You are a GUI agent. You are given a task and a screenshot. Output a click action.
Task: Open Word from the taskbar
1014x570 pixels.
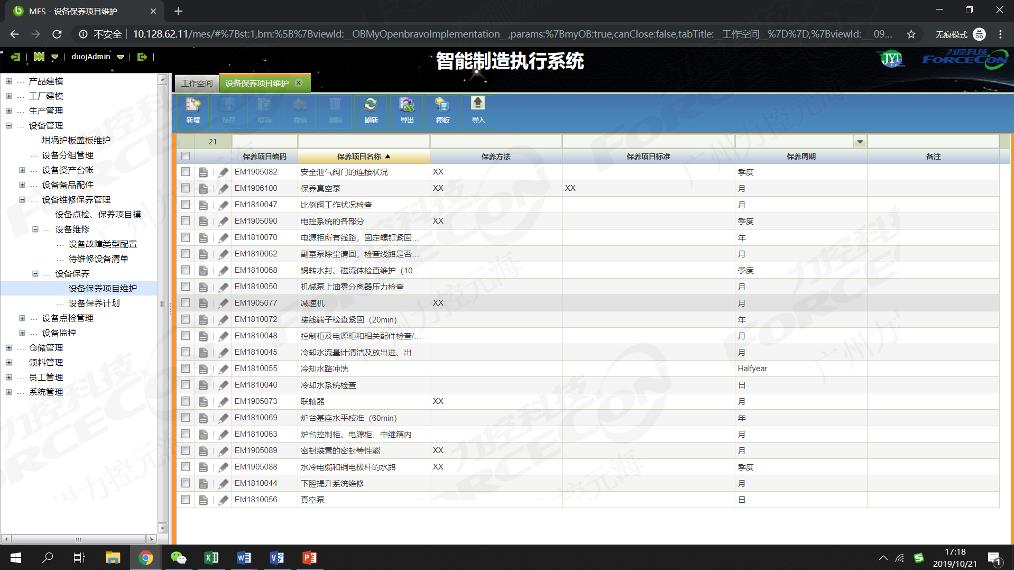(244, 557)
